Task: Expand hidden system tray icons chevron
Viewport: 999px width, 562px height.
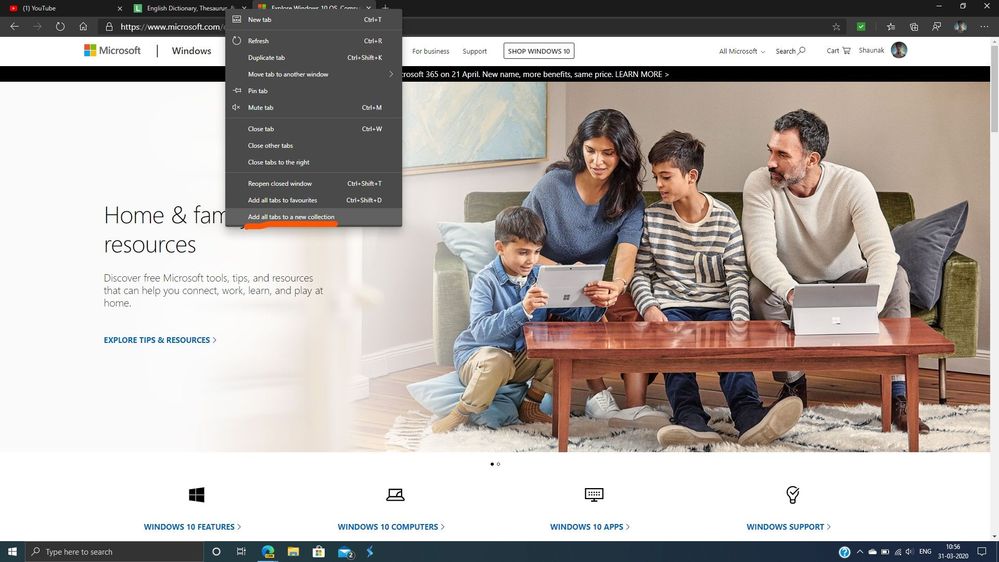Action: point(859,552)
